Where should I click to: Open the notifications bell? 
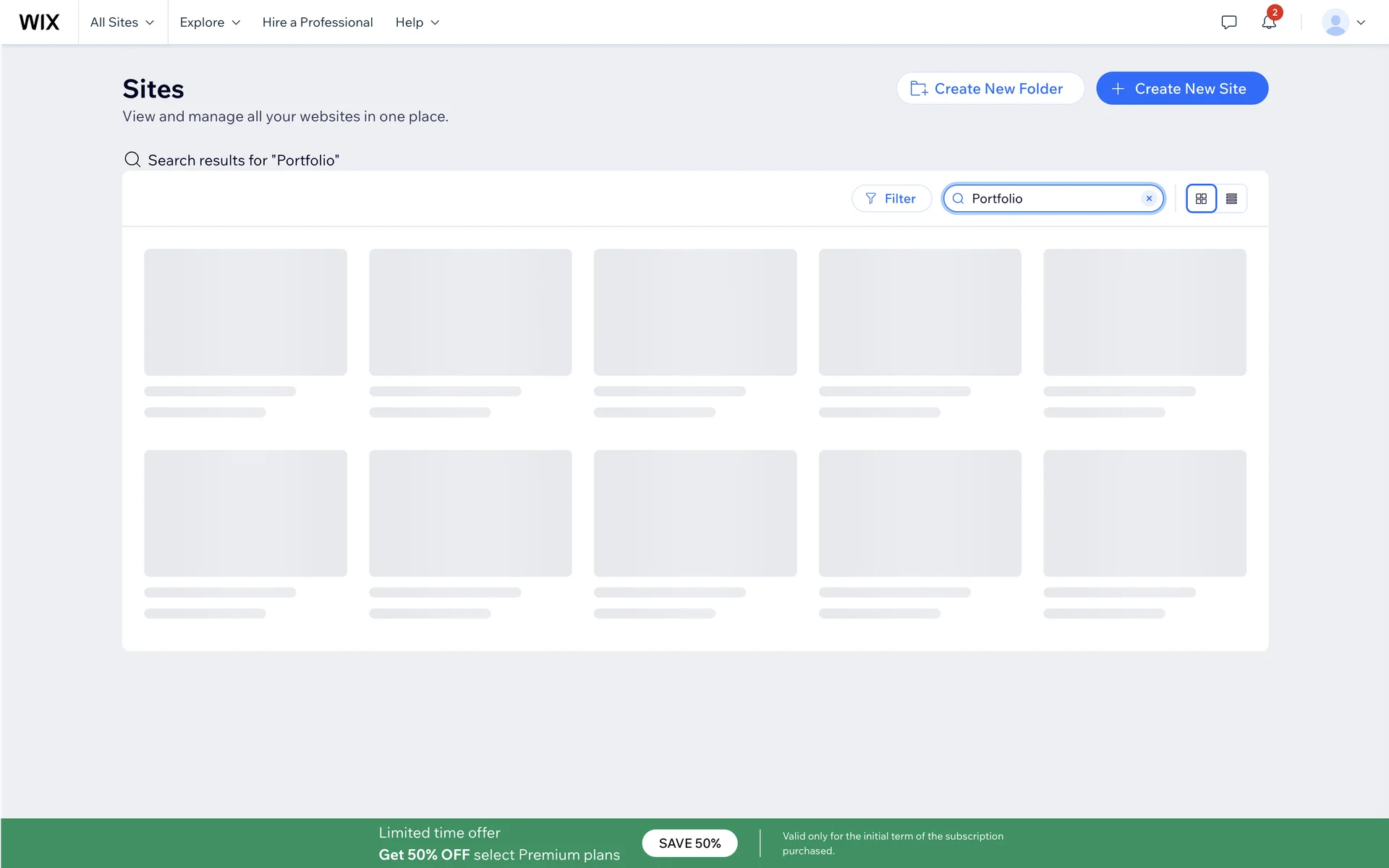1269,22
